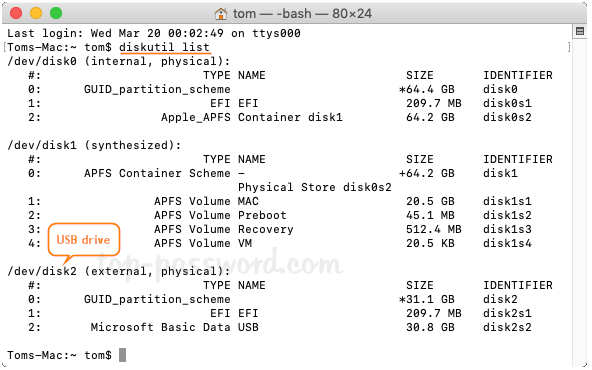Click the underlined 'diskutil list' command

coord(164,47)
